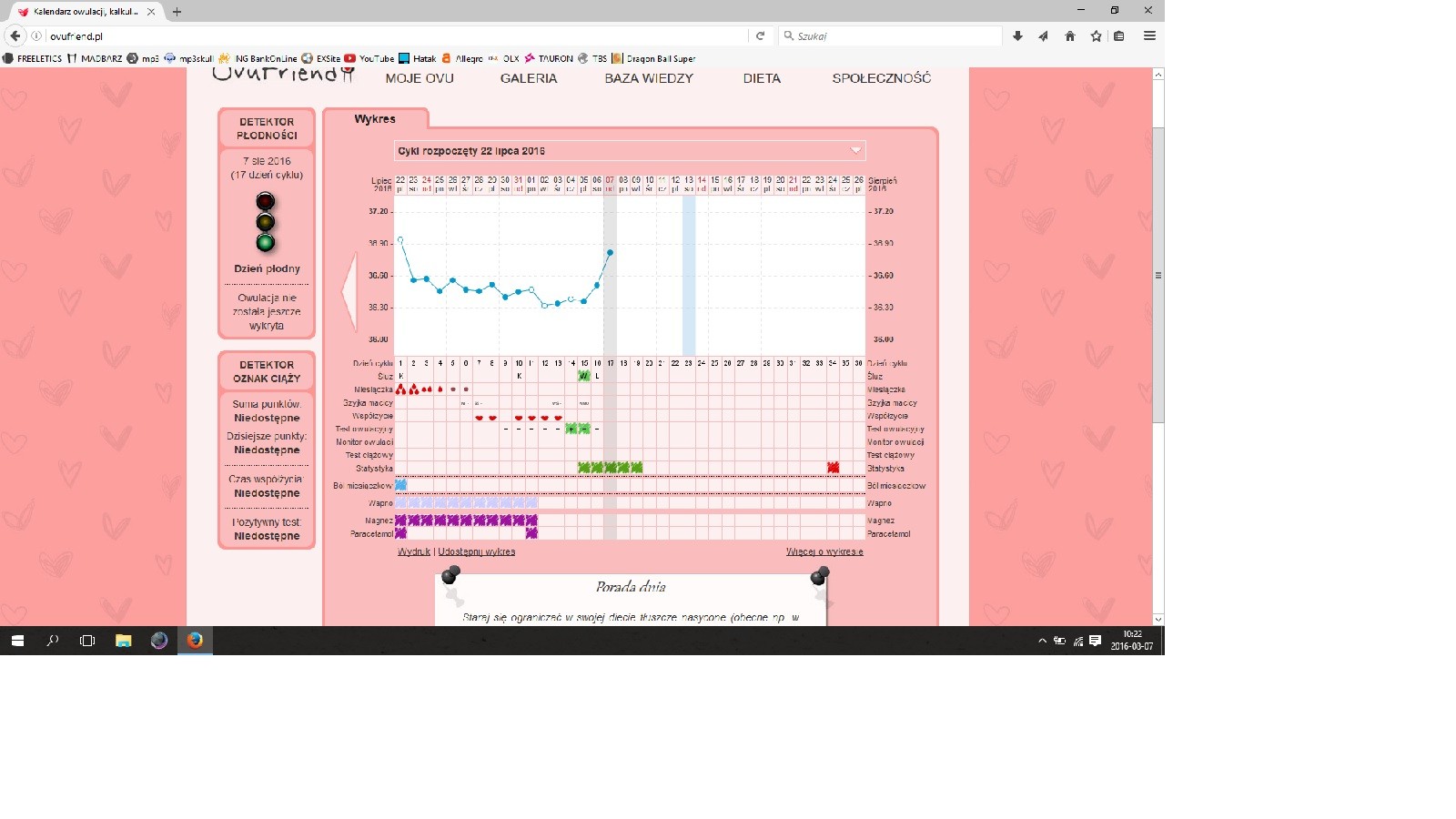1456x819 pixels.
Task: Expand the 'Cykl rozpoczęty 22 lipca 2016' dropdown
Action: [855, 150]
